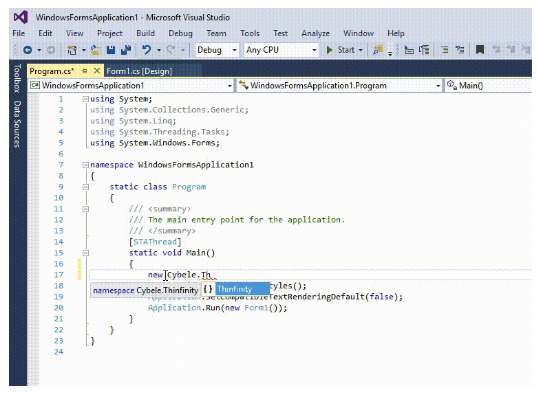Image resolution: width=537 pixels, height=393 pixels.
Task: Open the File menu
Action: [x=18, y=33]
